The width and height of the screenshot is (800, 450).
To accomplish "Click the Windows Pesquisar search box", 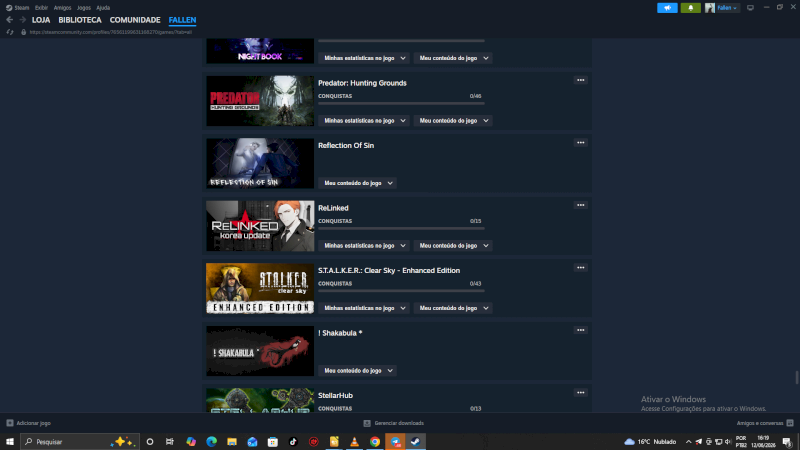I will (80, 442).
